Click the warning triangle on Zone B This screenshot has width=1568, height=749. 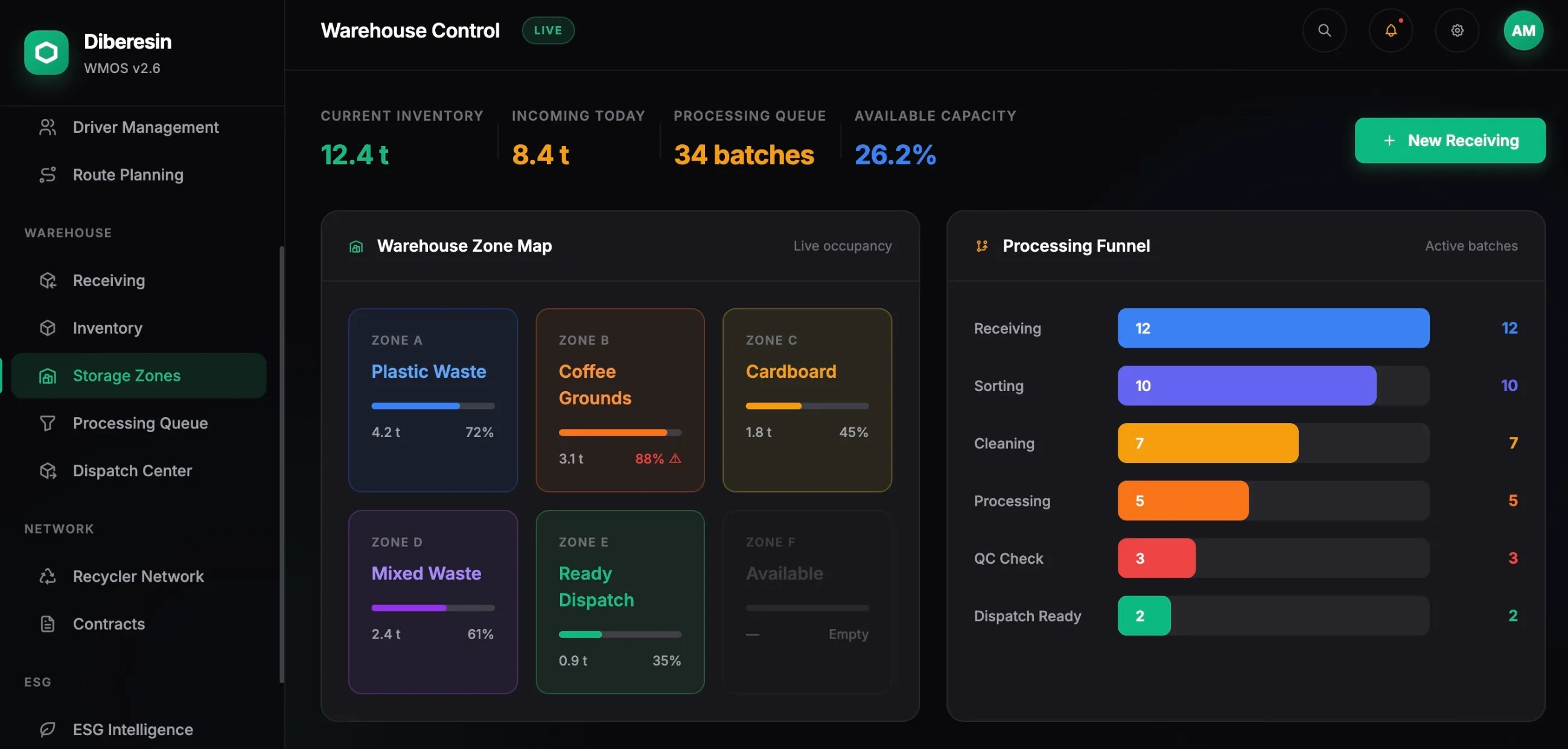pos(675,459)
